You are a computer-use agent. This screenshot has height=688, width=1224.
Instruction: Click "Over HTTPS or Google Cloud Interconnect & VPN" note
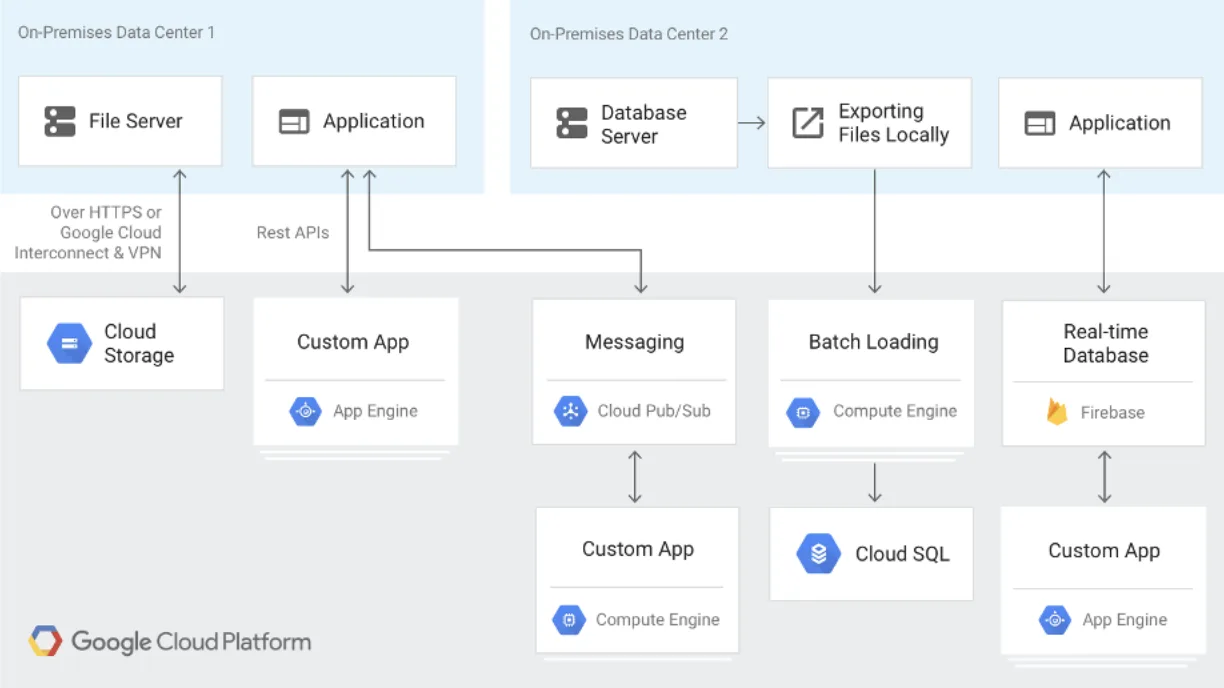coord(88,233)
